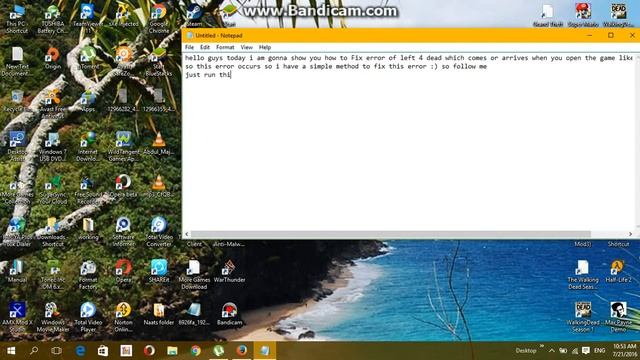Viewport: 640px width, 360px height.
Task: Open the View menu in Notepad
Action: 247,47
